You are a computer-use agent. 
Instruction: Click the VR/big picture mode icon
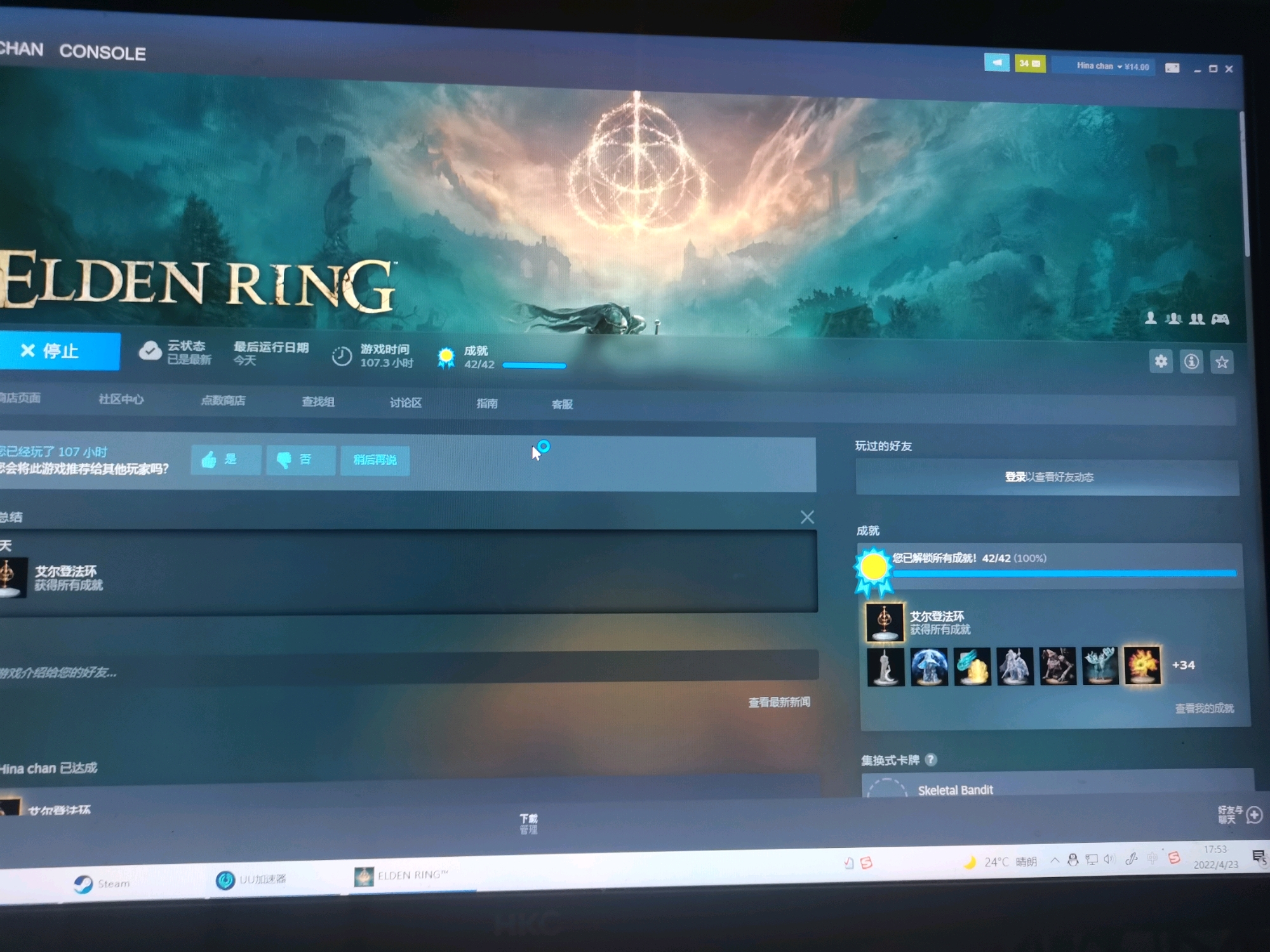point(1172,68)
